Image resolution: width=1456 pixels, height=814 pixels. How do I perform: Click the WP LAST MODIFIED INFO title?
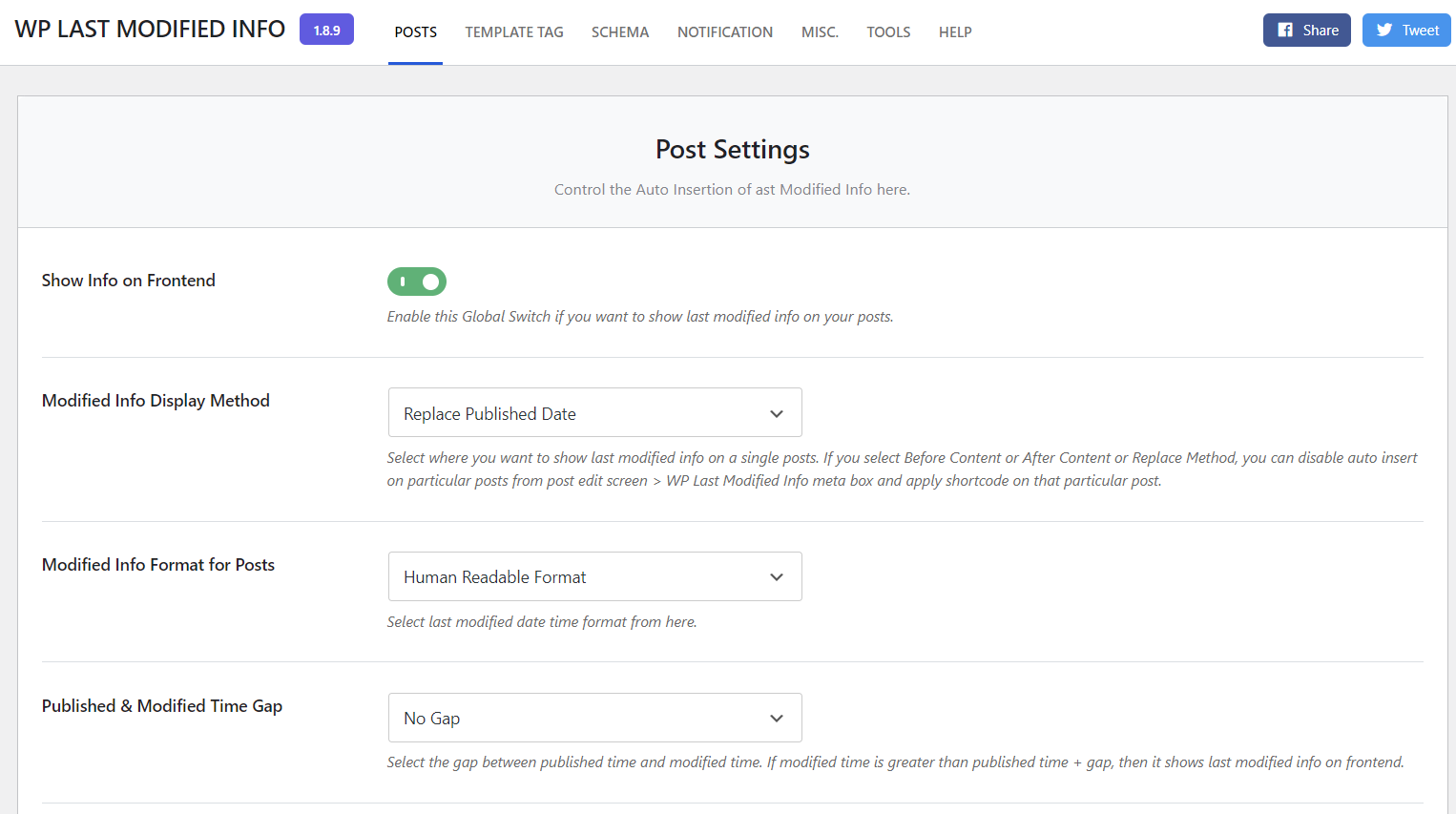[x=150, y=30]
